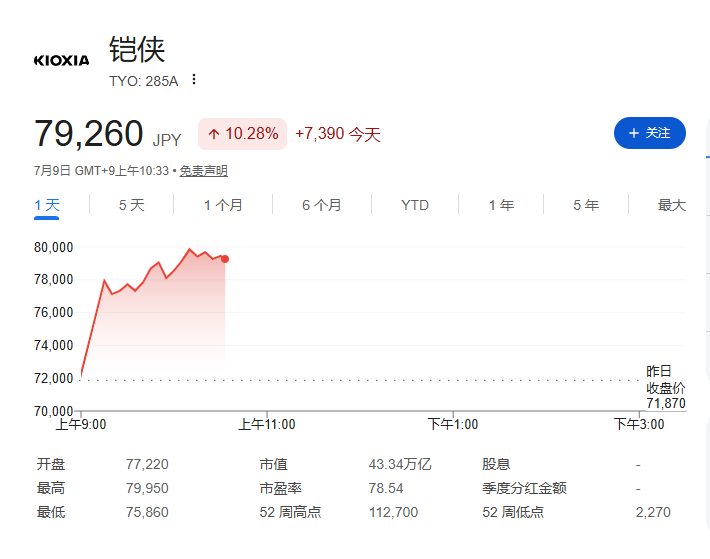Click the red current price dot on chart
This screenshot has width=710, height=559.
pyautogui.click(x=225, y=259)
